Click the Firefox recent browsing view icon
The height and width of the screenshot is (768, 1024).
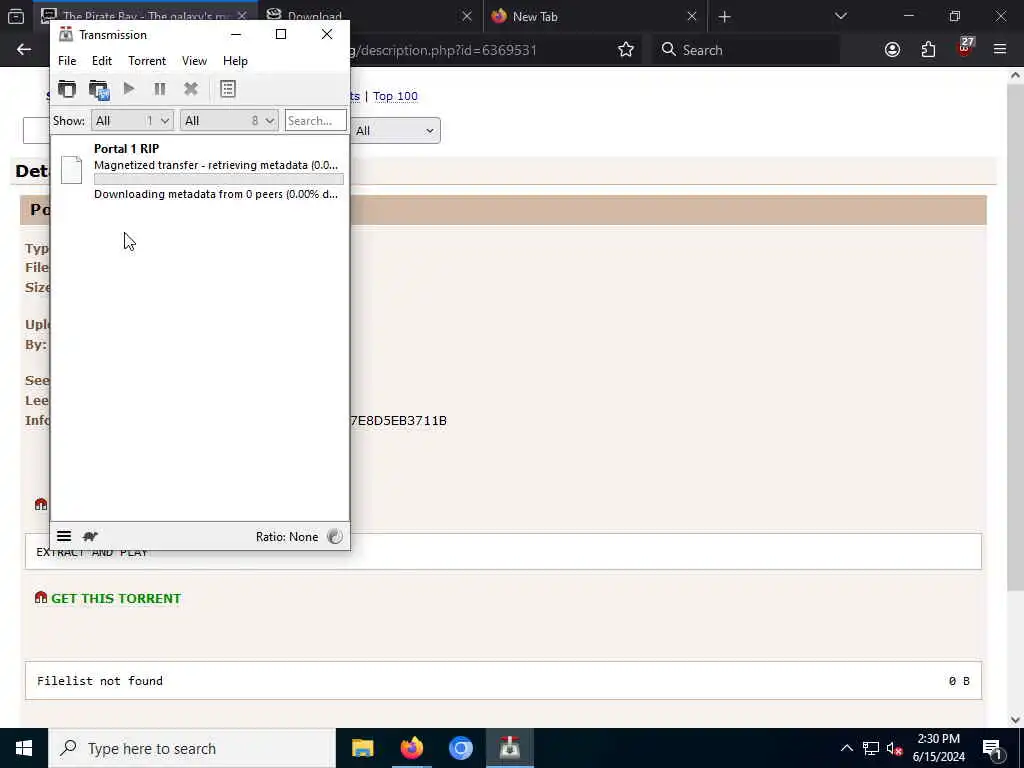pos(16,16)
